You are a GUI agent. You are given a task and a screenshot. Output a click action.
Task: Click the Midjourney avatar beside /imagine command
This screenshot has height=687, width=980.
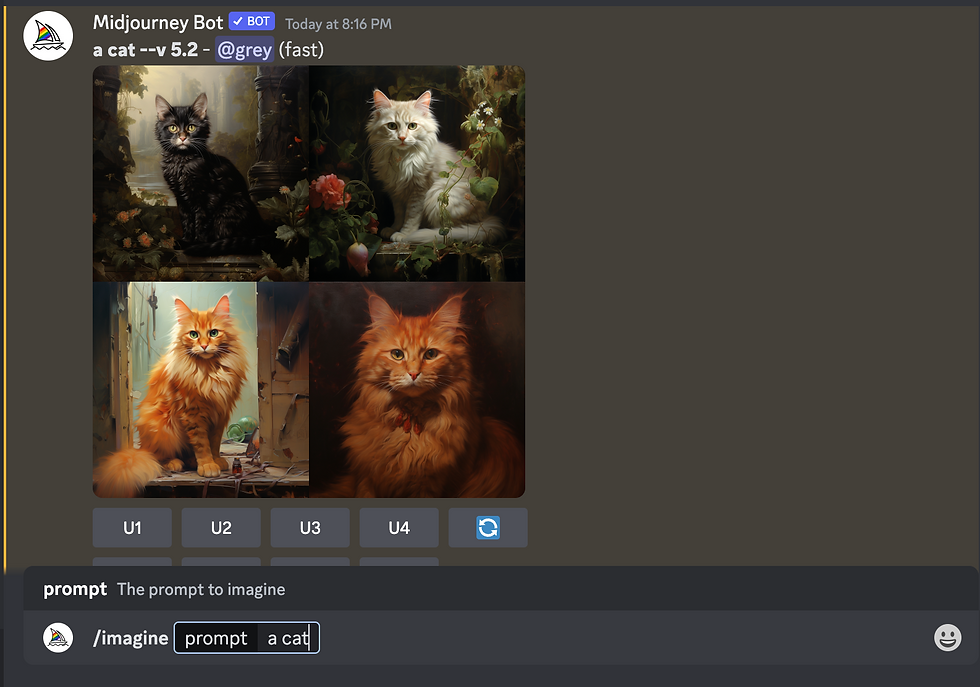(x=58, y=638)
